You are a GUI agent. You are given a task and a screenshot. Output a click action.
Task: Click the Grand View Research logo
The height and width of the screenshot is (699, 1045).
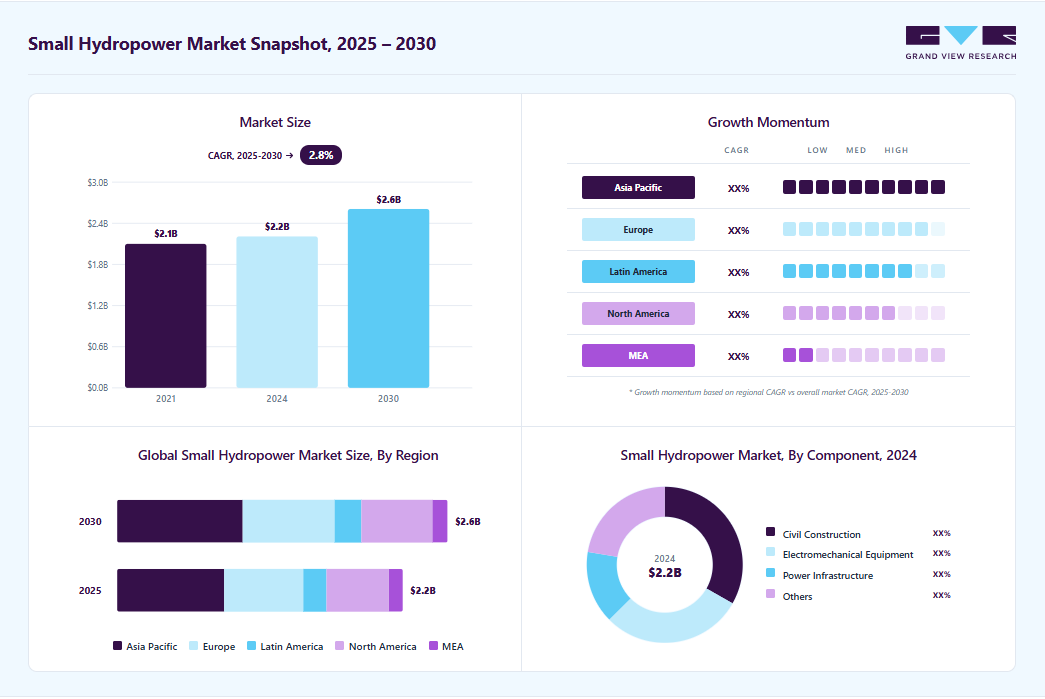[x=960, y=43]
